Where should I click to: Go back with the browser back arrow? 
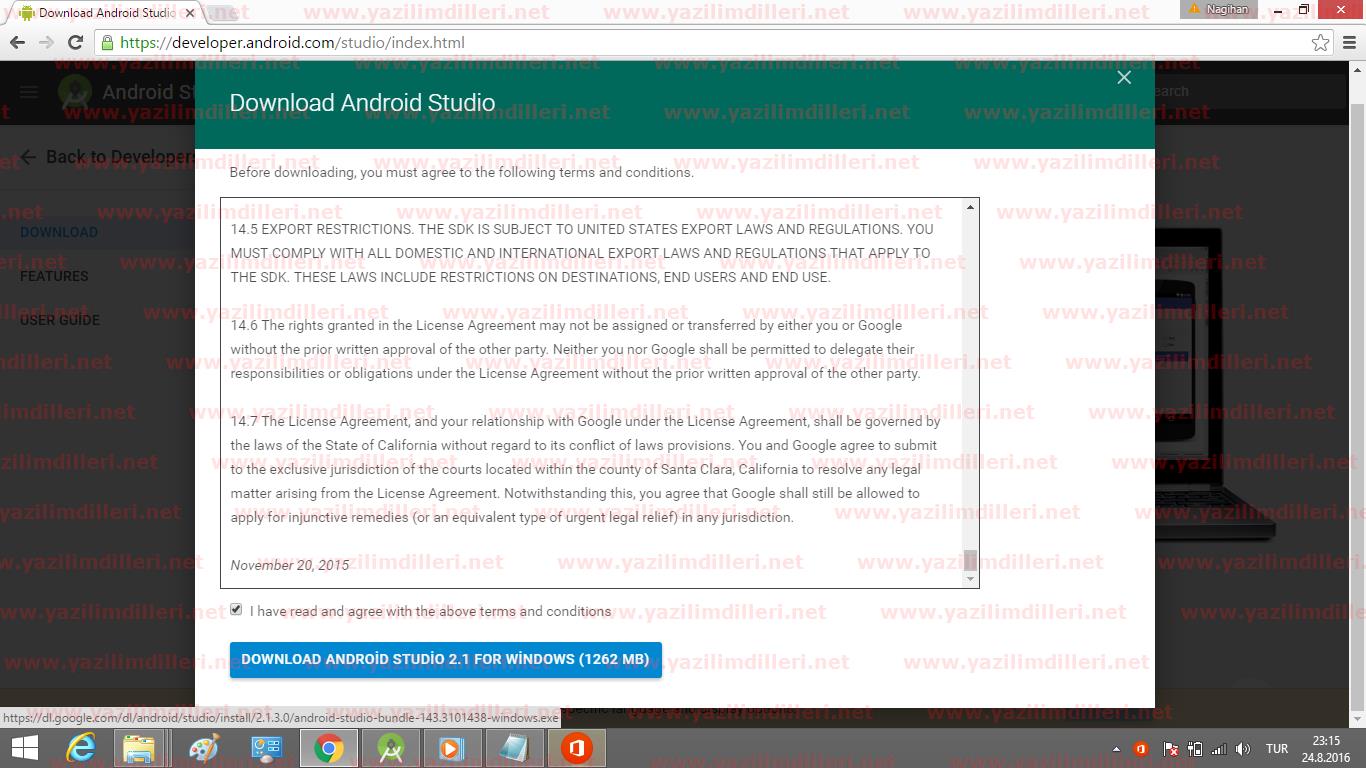tap(17, 43)
